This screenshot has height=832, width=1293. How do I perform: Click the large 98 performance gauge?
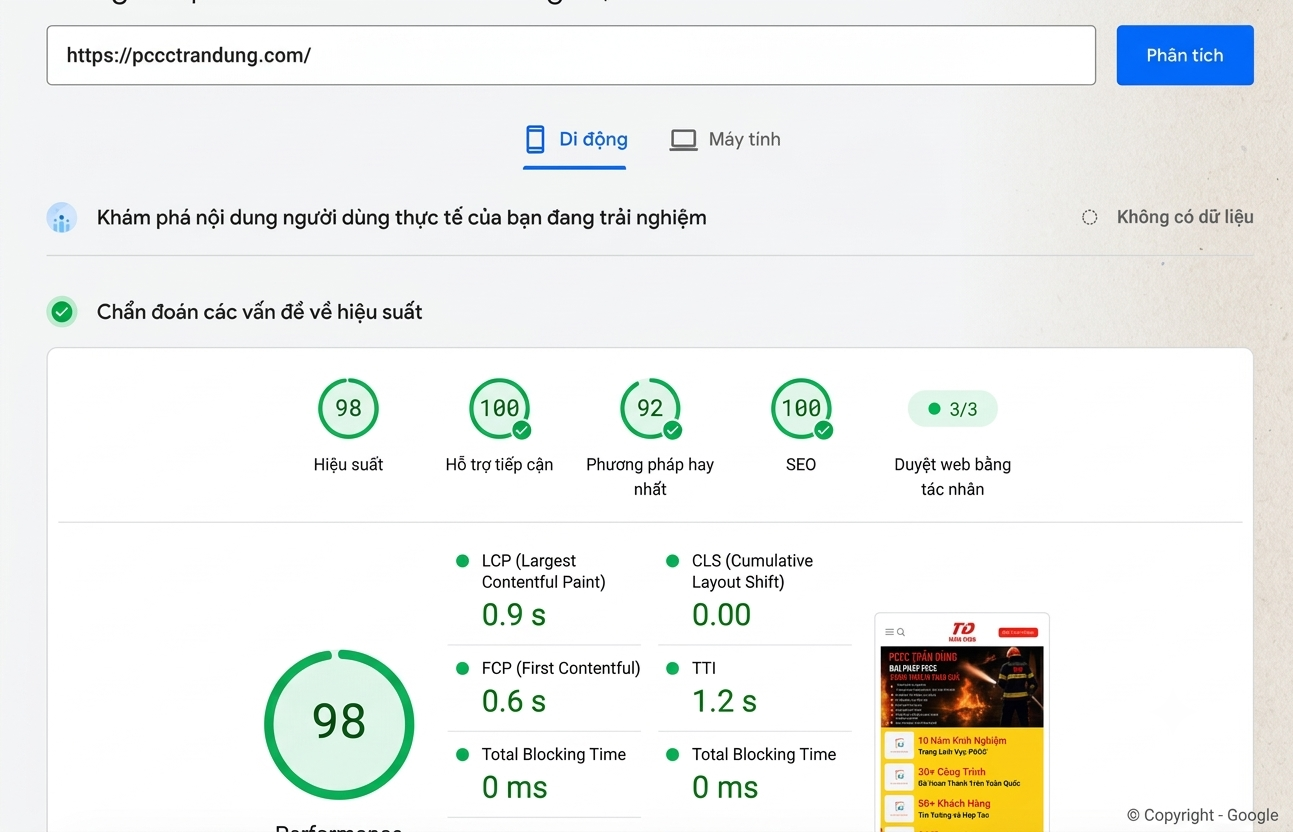click(x=339, y=723)
